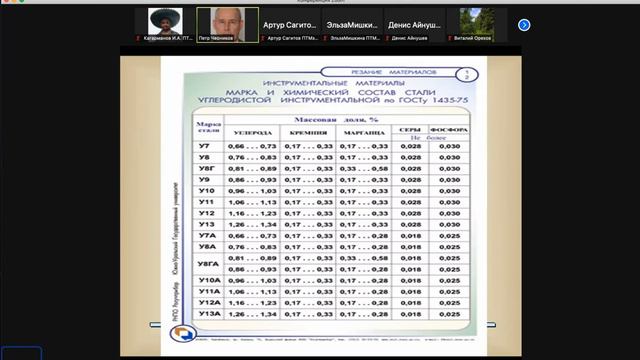The height and width of the screenshot is (360, 640).
Task: Click the orange-blue logo on the slide
Action: tap(183, 333)
